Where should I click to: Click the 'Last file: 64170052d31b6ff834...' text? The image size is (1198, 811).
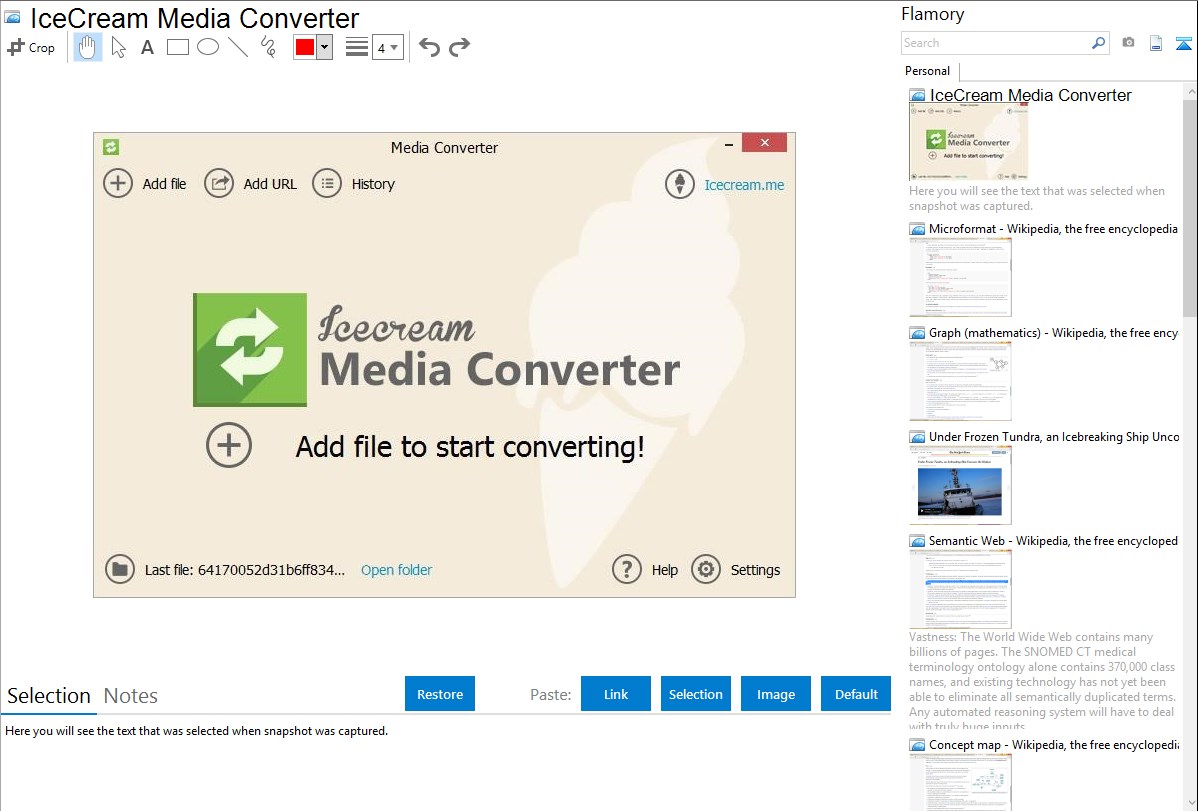(x=244, y=570)
